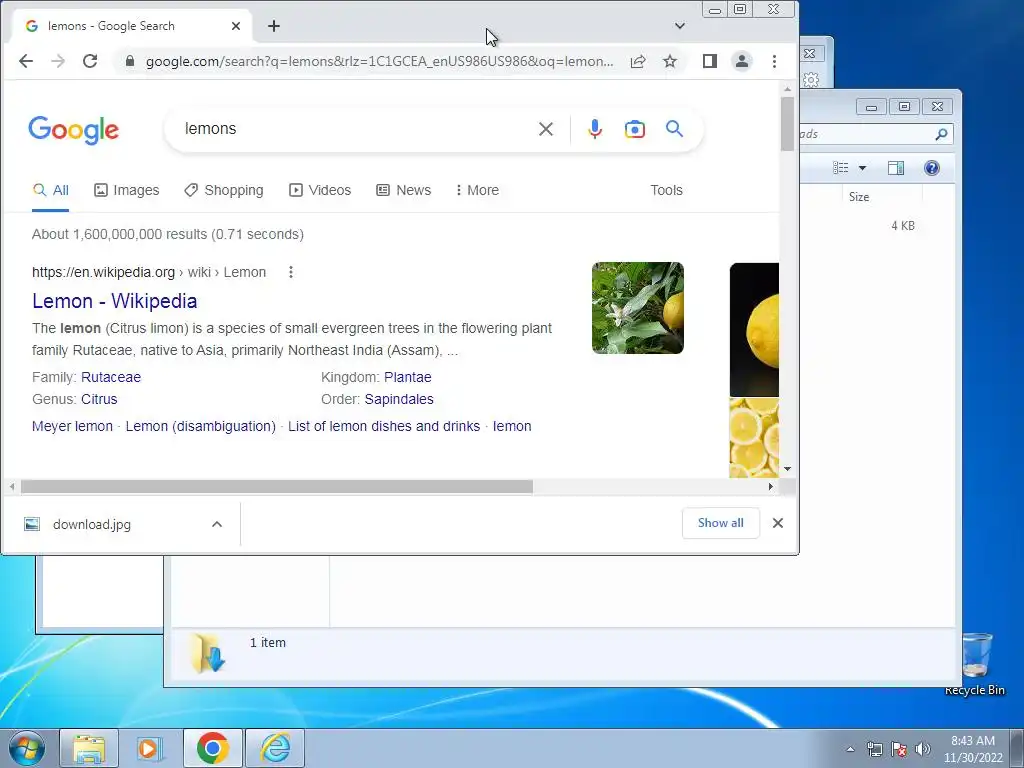The height and width of the screenshot is (768, 1024).
Task: Search by image with camera icon
Action: [635, 129]
